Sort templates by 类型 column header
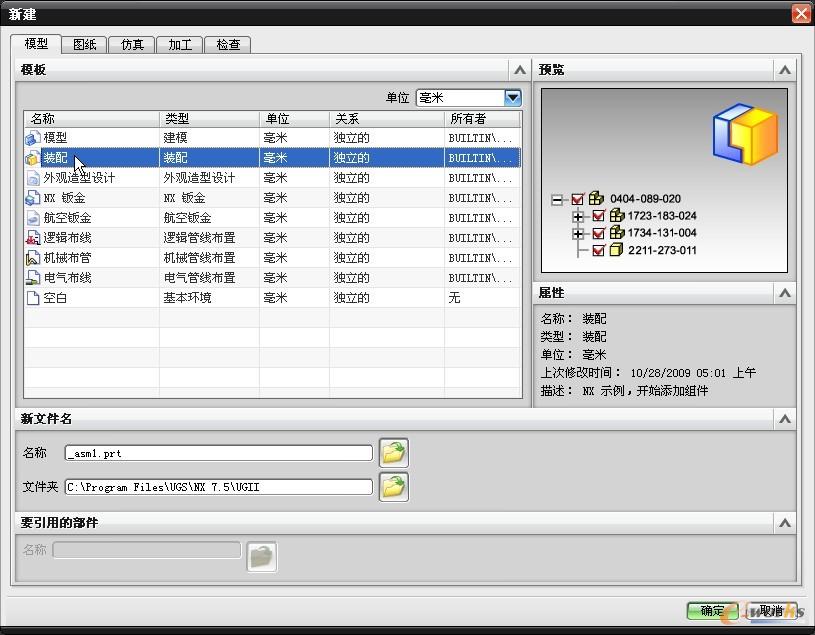815x635 pixels. (209, 119)
